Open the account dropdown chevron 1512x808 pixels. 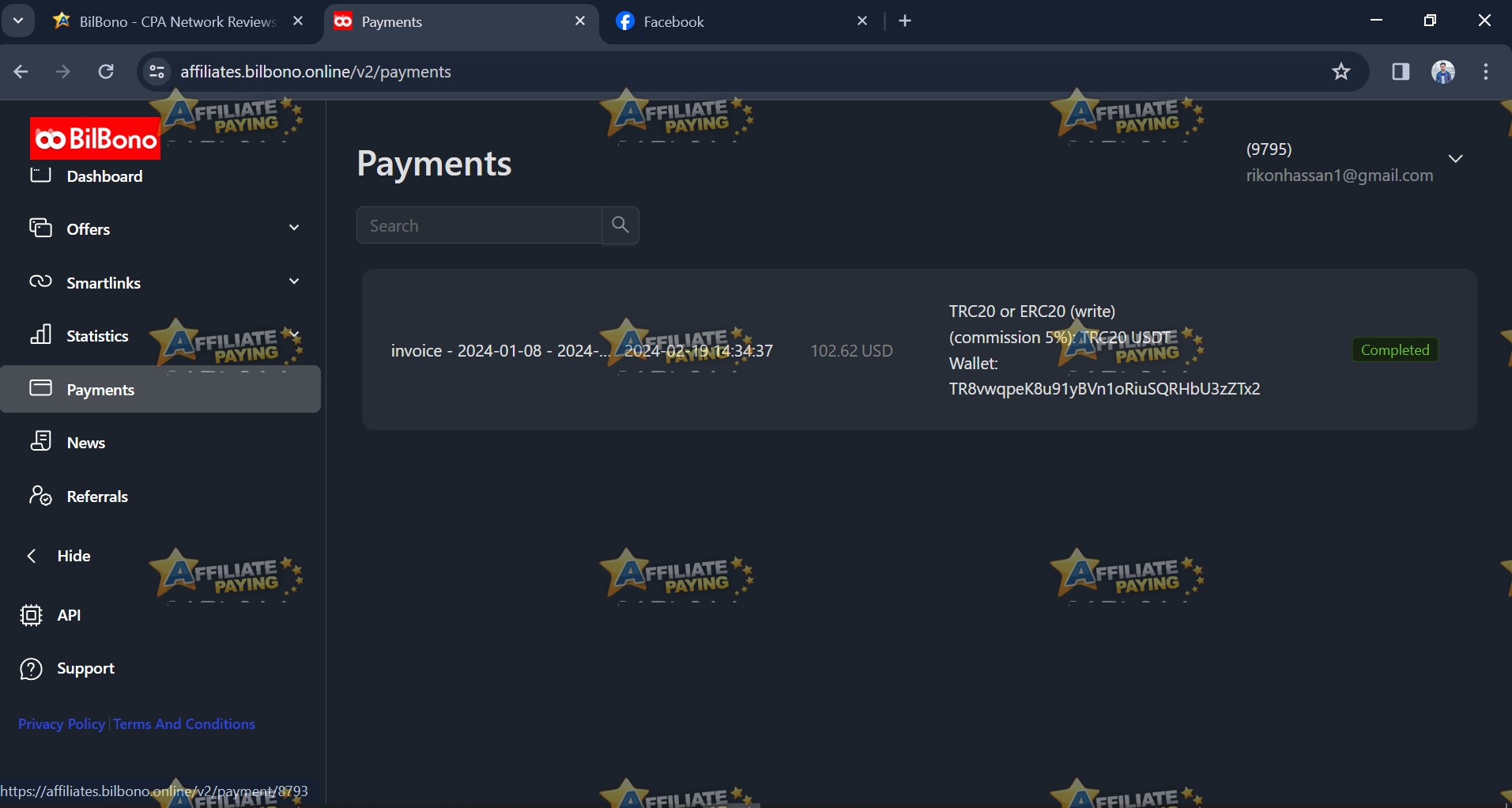click(x=1456, y=159)
